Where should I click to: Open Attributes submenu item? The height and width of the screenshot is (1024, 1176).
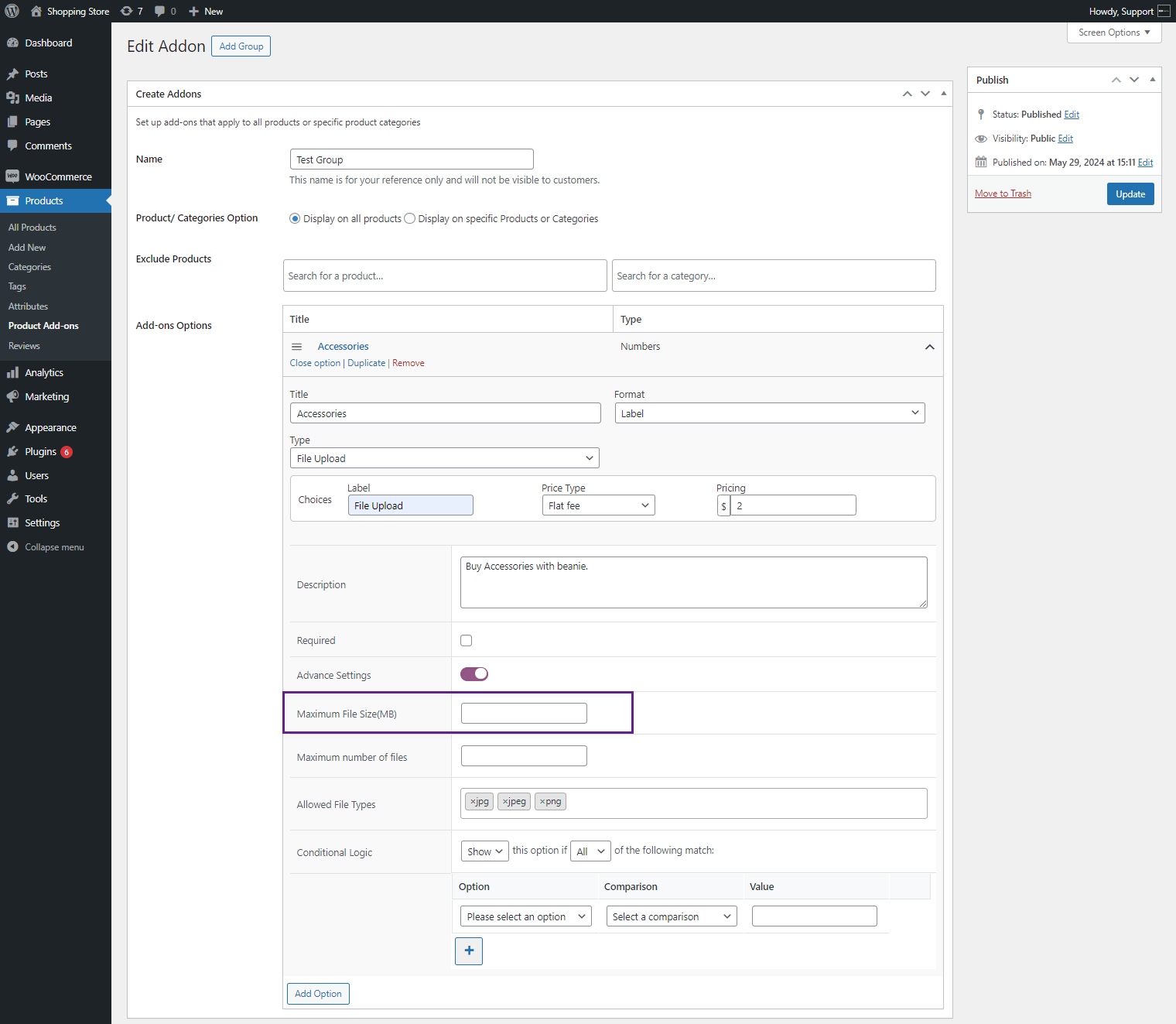(28, 307)
